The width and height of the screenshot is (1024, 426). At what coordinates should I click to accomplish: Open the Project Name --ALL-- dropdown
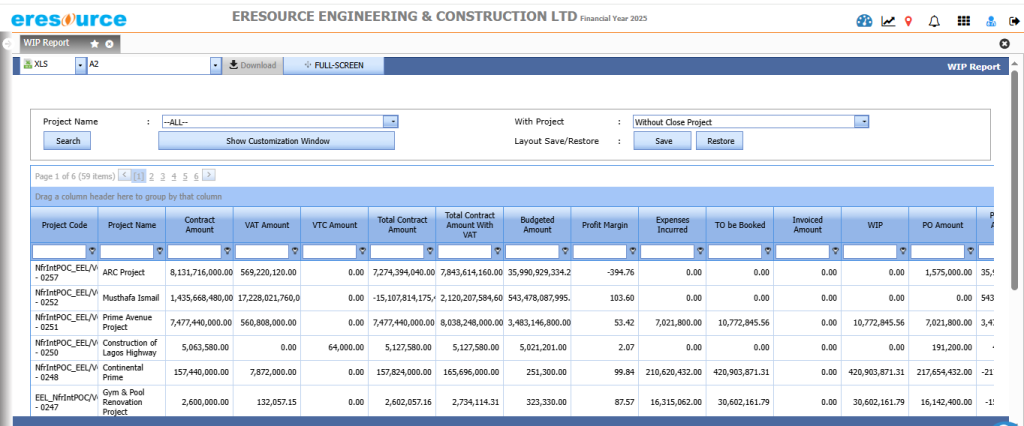coord(393,121)
